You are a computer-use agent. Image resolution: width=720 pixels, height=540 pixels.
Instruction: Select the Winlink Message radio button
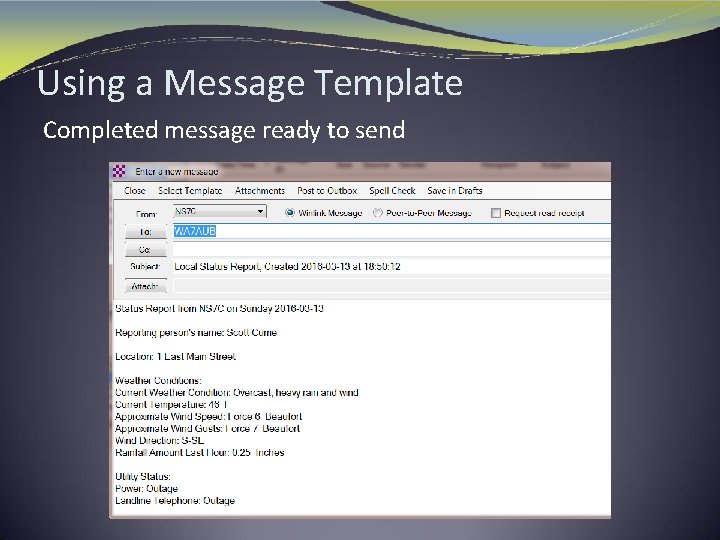290,213
